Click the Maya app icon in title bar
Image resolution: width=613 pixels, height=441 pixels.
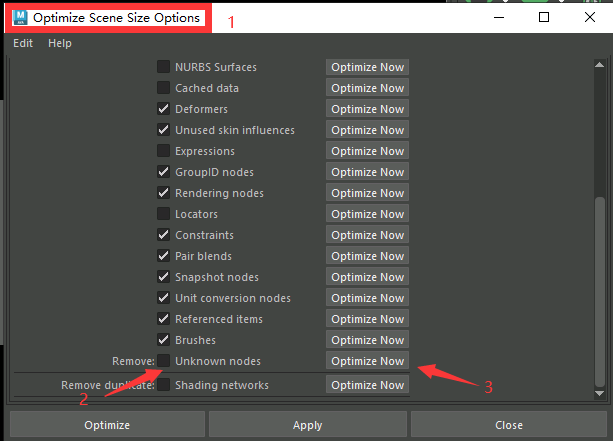point(19,18)
